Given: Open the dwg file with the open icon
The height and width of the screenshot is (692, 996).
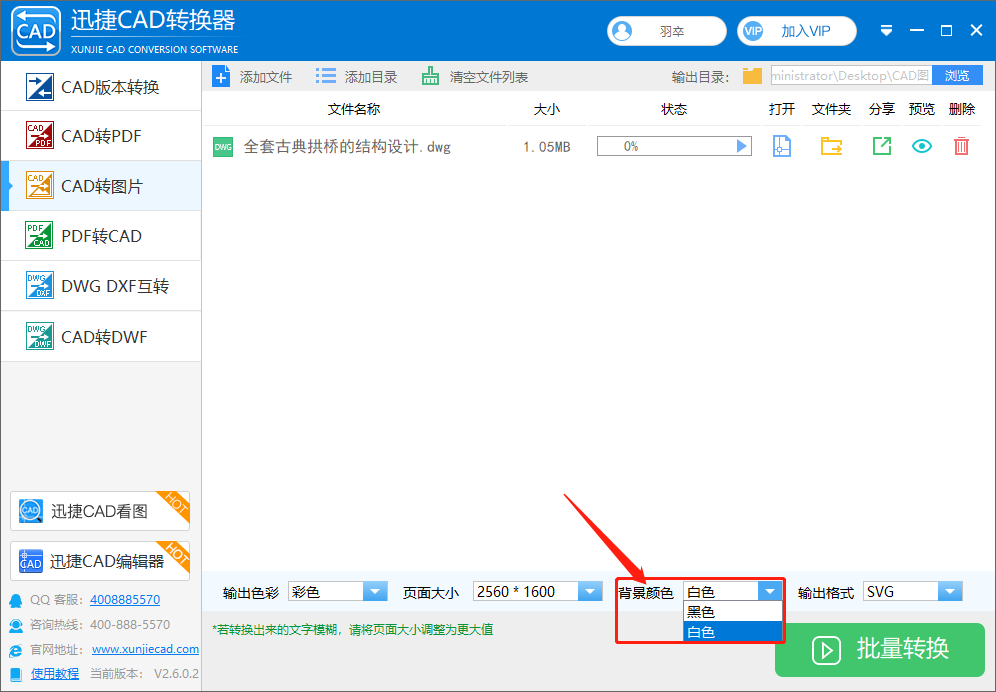Looking at the screenshot, I should pyautogui.click(x=781, y=146).
